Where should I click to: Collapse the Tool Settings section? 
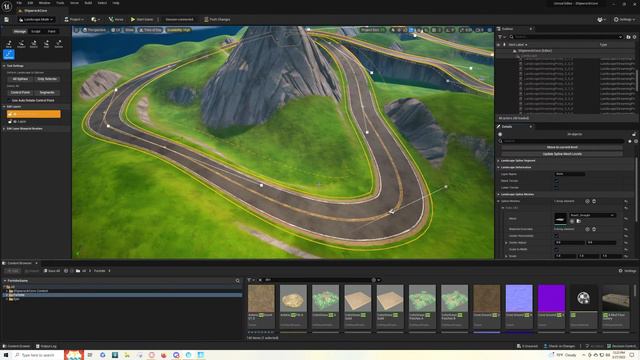pos(4,66)
